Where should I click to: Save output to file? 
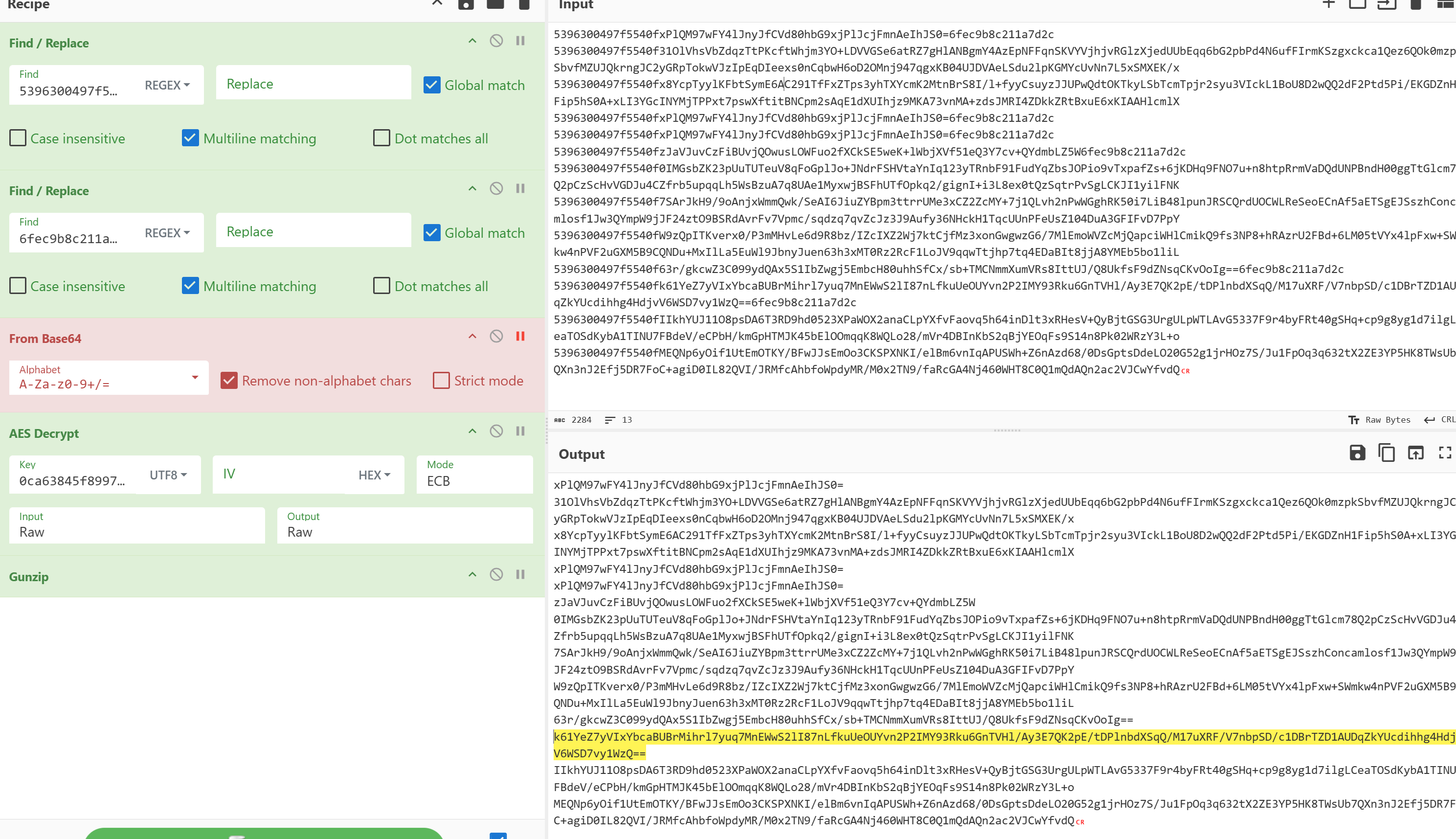click(1357, 453)
